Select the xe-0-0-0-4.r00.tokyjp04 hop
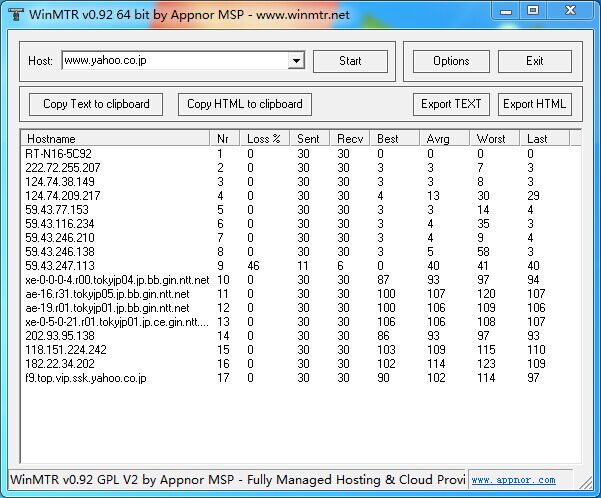Image resolution: width=601 pixels, height=498 pixels. coord(301,280)
